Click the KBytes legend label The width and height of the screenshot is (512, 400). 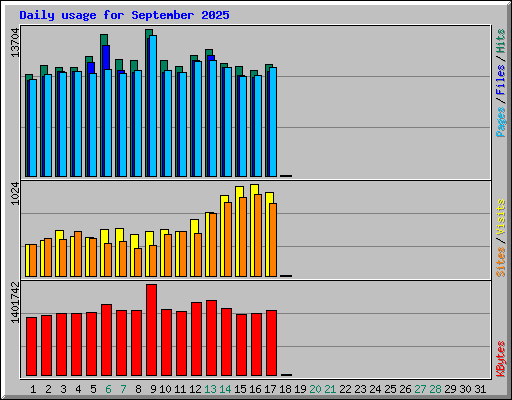(501, 359)
